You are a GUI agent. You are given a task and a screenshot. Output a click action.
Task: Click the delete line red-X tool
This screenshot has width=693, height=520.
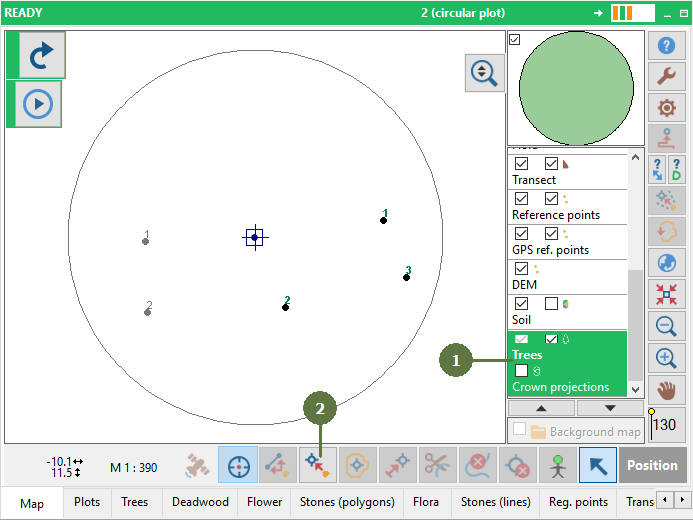point(478,465)
